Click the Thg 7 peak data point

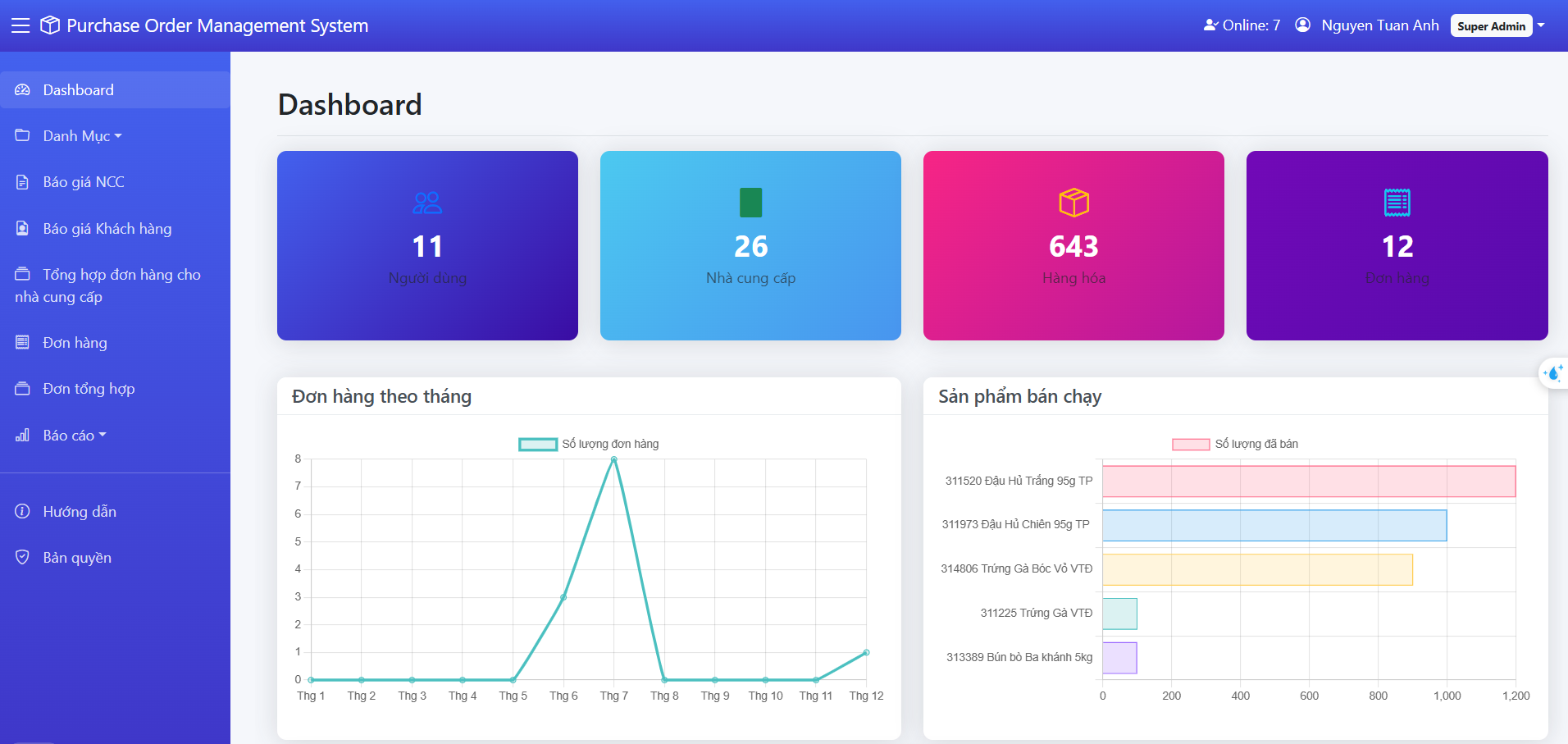(x=613, y=459)
